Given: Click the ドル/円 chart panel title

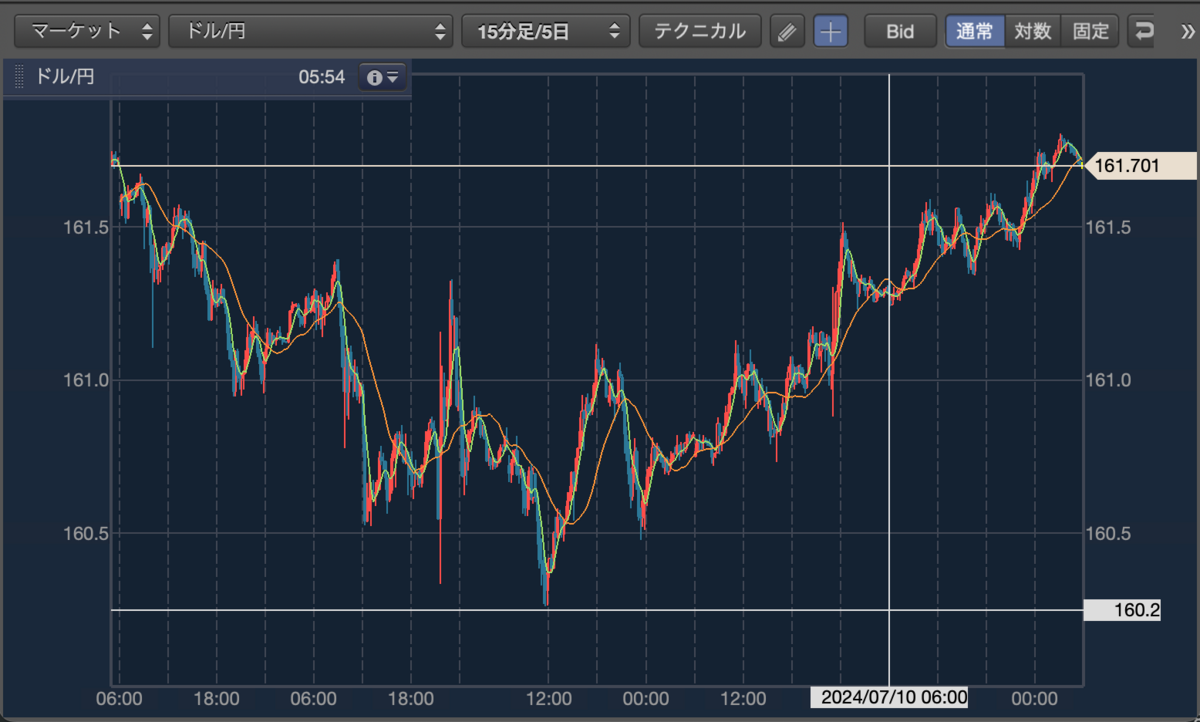Looking at the screenshot, I should (x=65, y=77).
